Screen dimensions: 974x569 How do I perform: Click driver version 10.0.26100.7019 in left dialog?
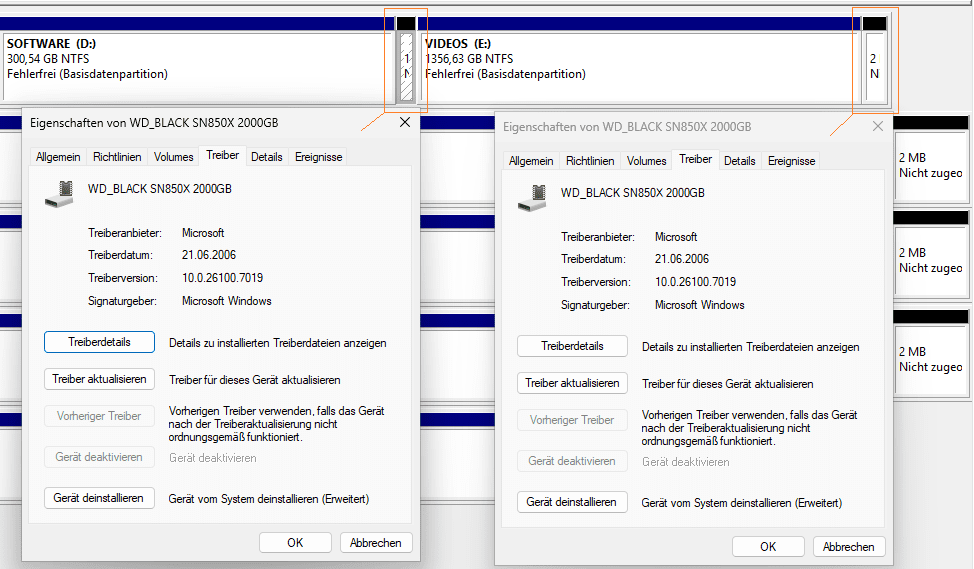(x=222, y=278)
